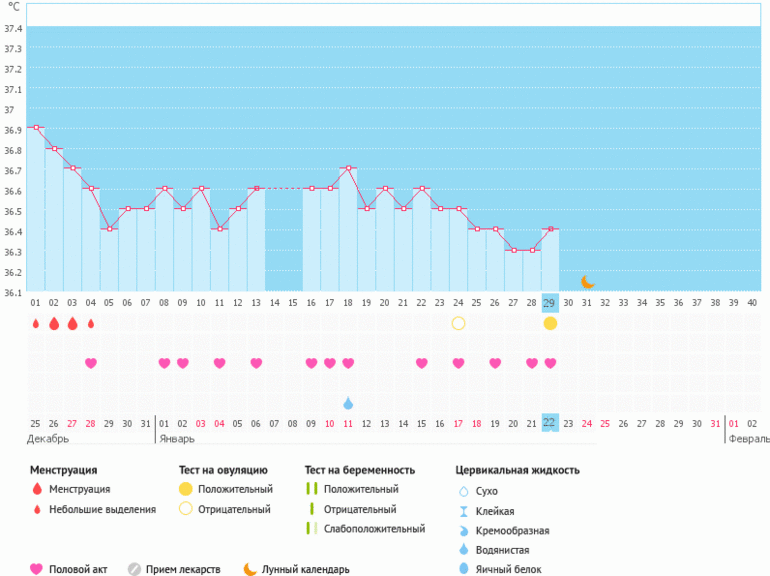
Task: Click the Прием лекарств pill icon in legend
Action: tap(134, 569)
